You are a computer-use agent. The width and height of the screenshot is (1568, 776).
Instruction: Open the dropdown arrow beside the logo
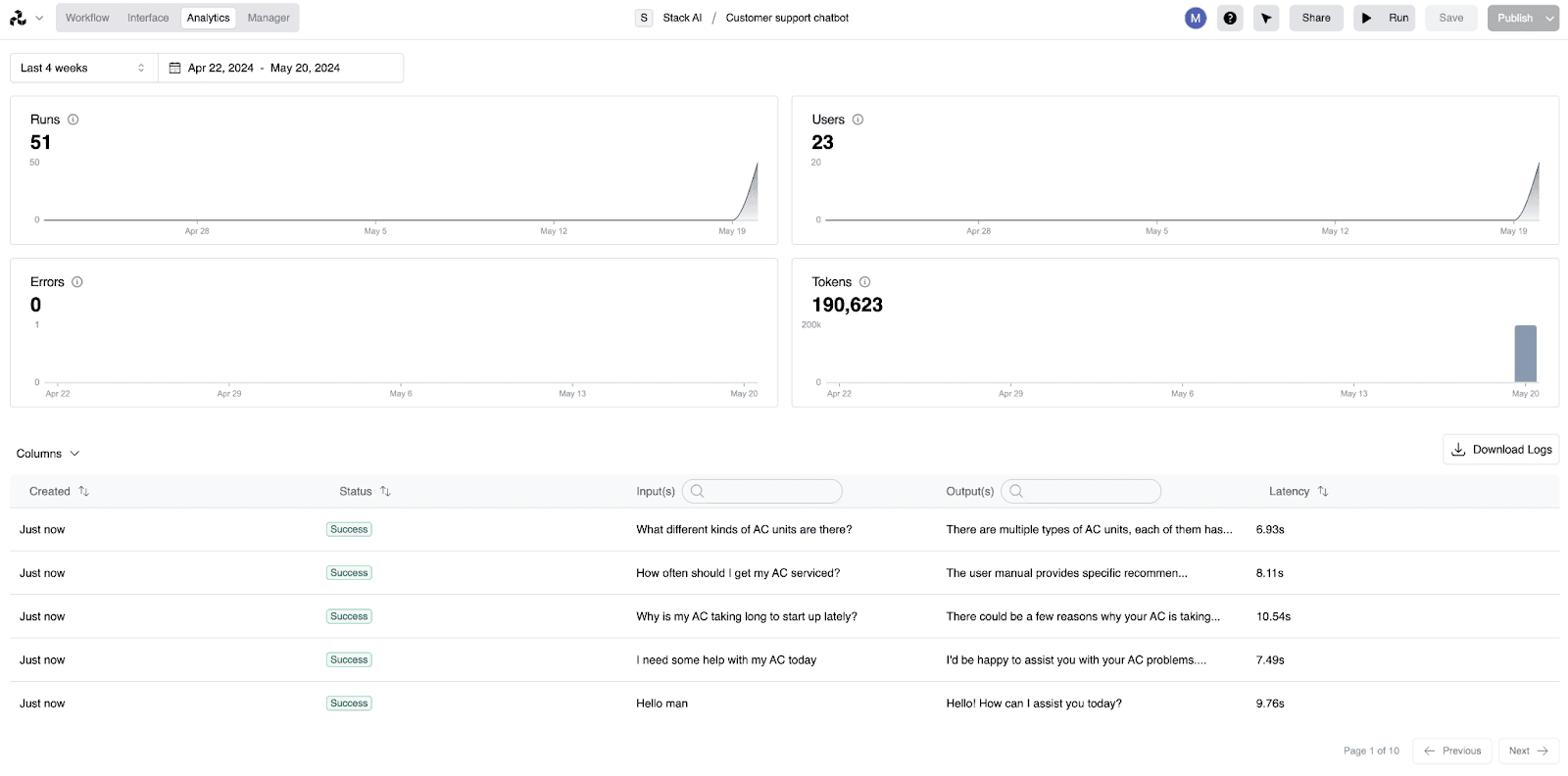[x=39, y=18]
